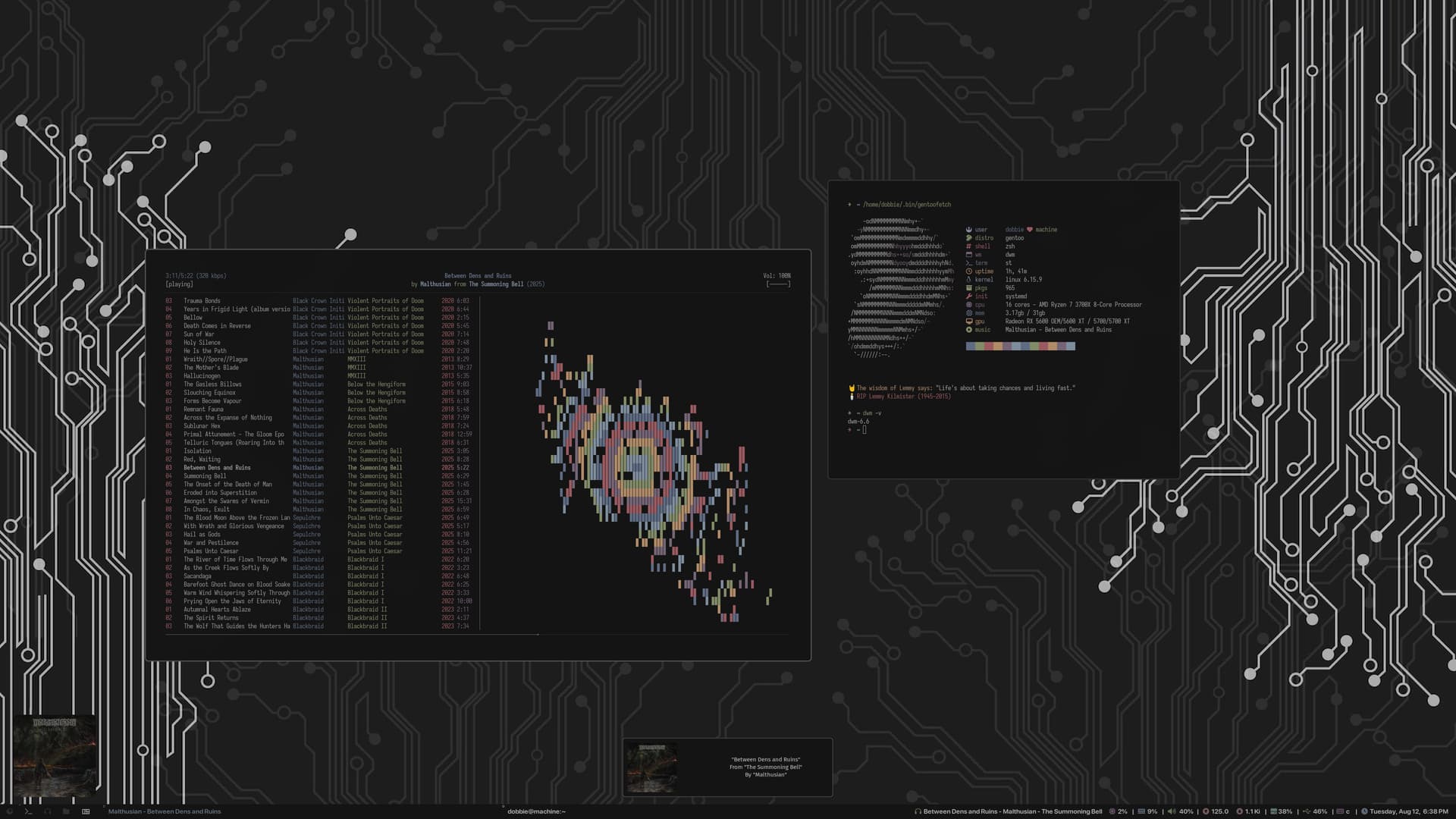This screenshot has height=819, width=1456.
Task: Click the volume bar under 'Vol: 100%'
Action: click(x=778, y=284)
